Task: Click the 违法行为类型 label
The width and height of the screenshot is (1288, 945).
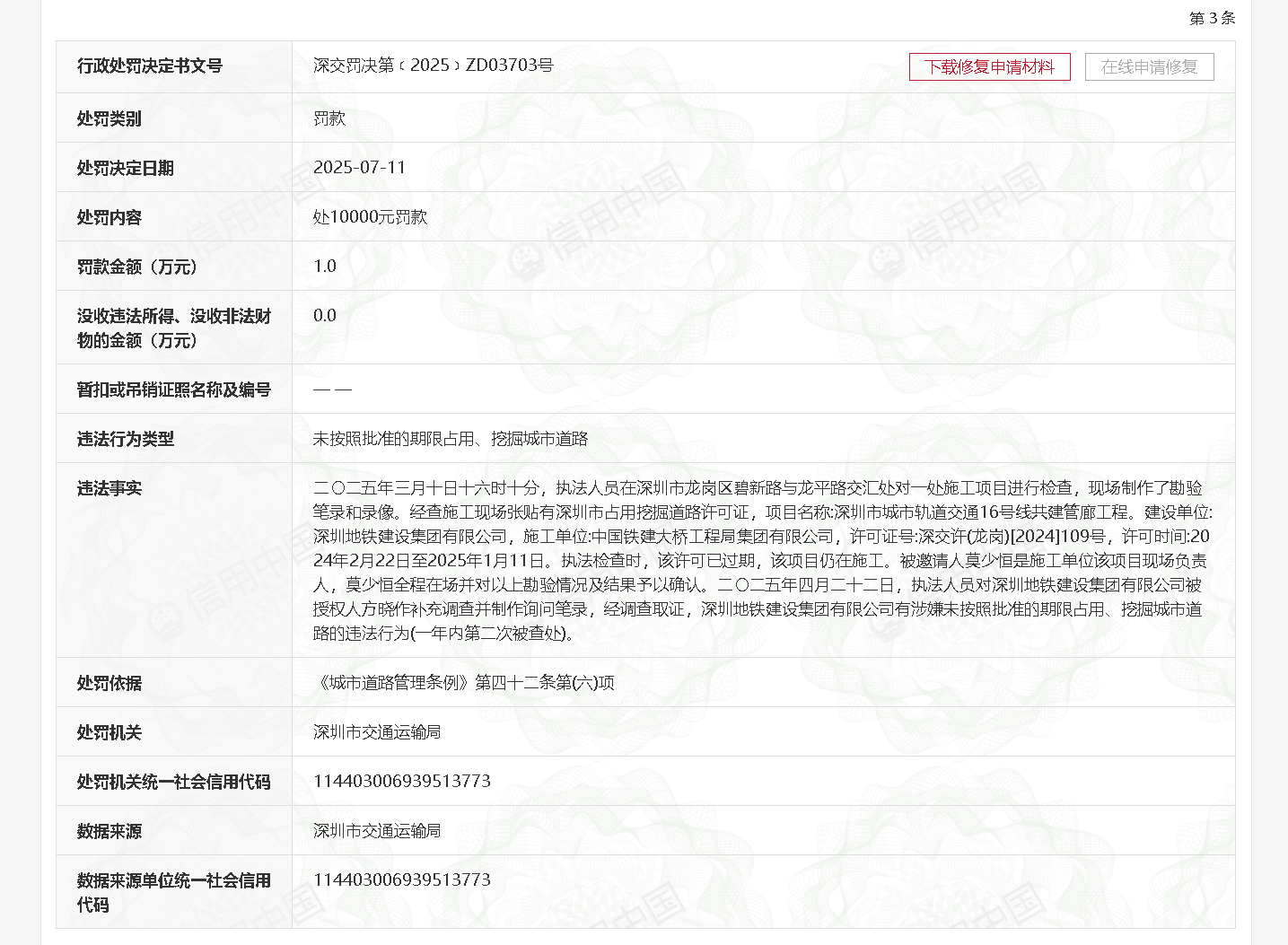Action: [126, 439]
